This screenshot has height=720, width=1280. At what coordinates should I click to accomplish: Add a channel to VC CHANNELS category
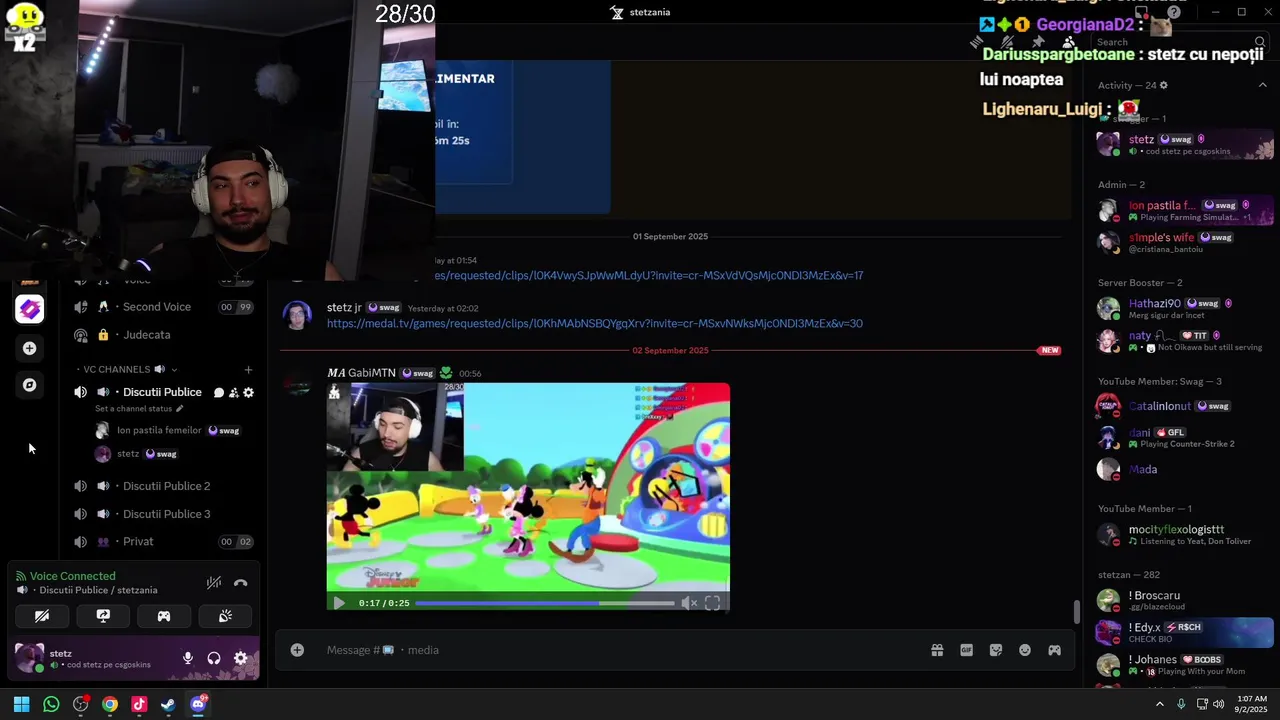tap(249, 370)
